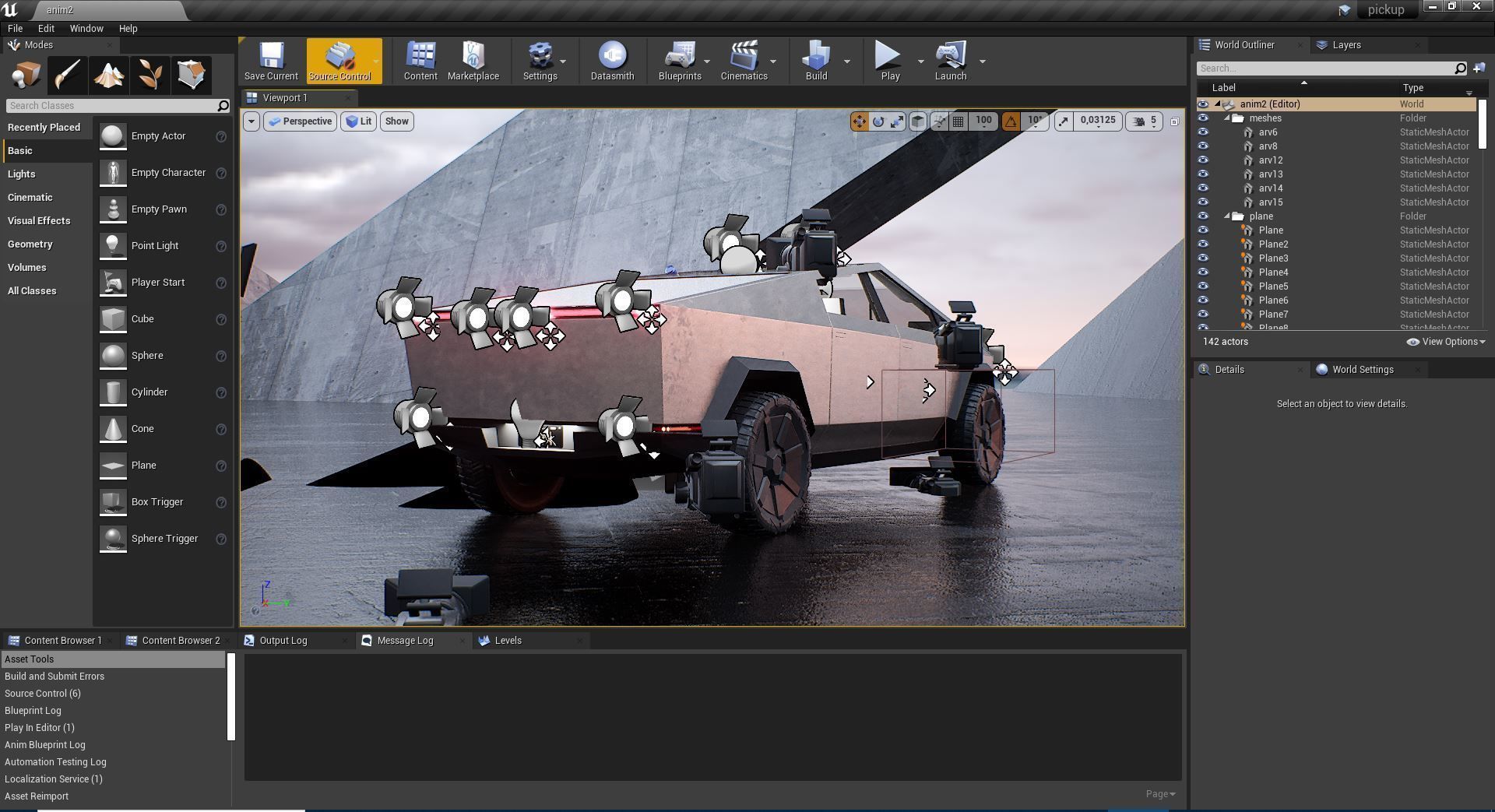Hide arv12 actor via eye icon
1495x812 pixels.
1203,160
